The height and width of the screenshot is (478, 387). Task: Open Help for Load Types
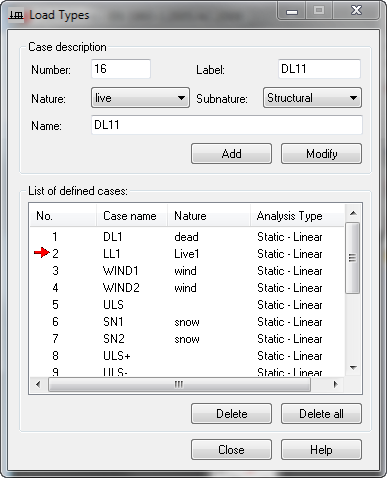[321, 450]
